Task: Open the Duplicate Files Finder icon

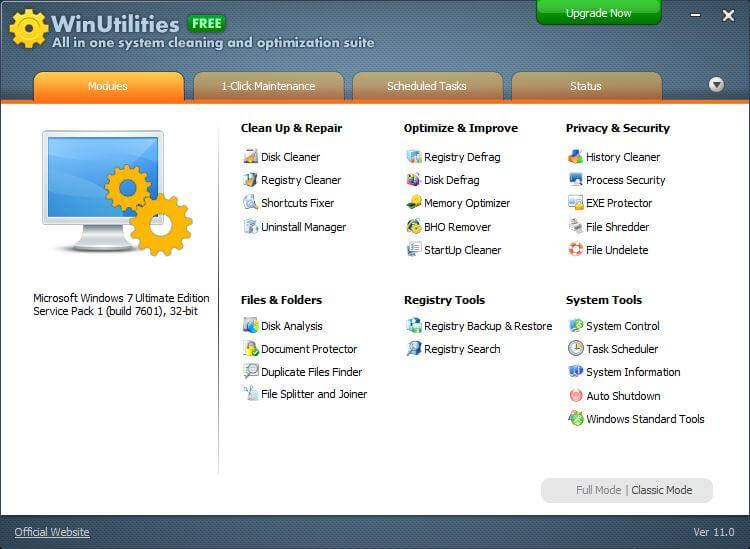Action: 250,372
